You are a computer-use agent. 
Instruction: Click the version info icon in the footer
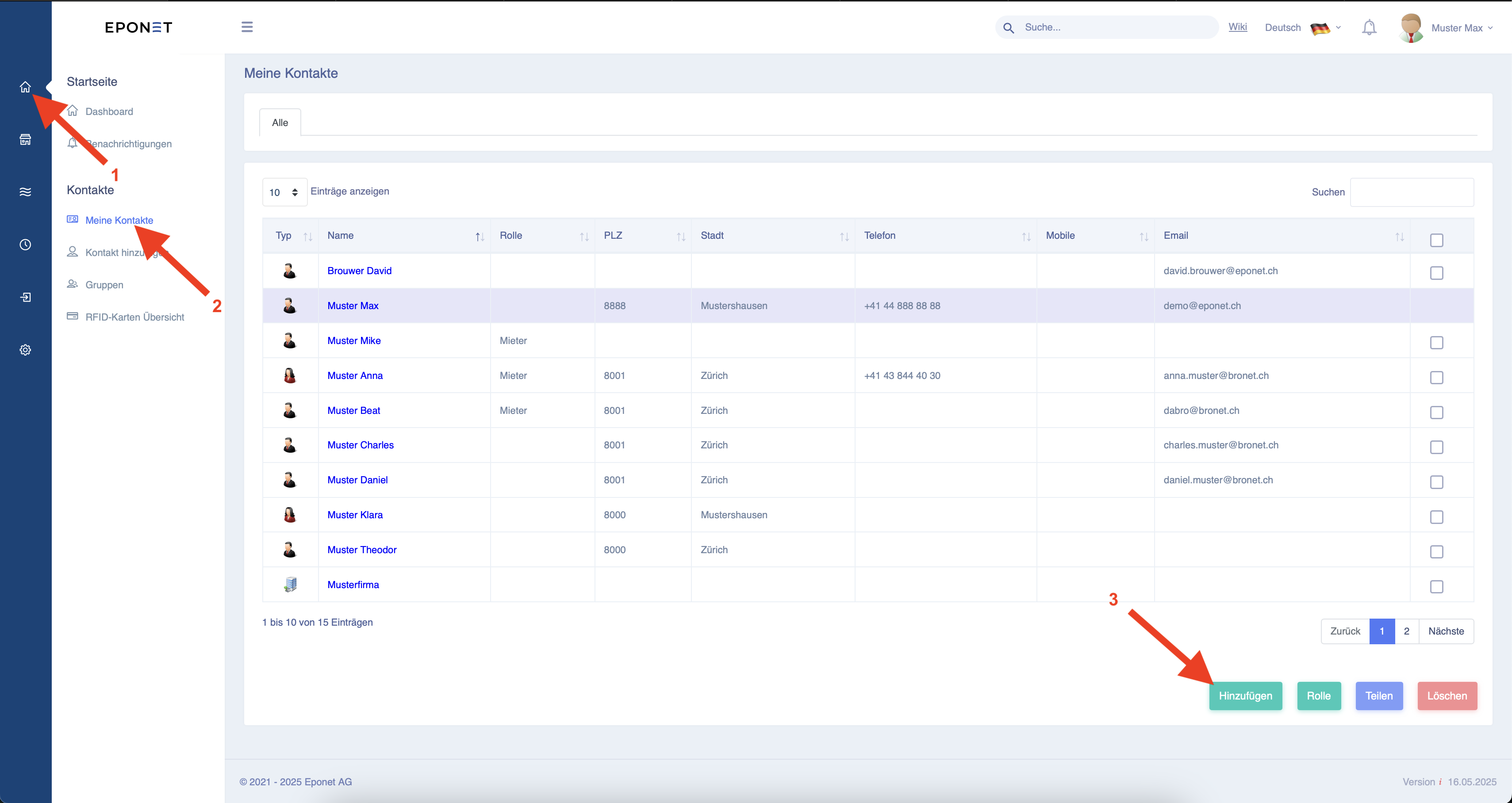point(1440,782)
